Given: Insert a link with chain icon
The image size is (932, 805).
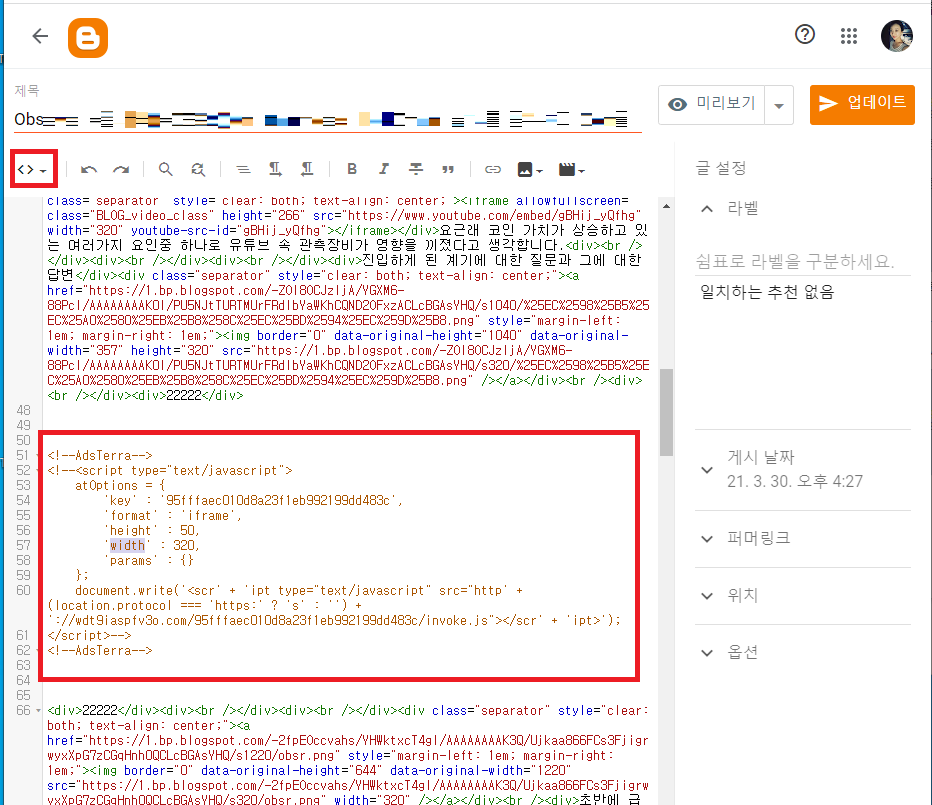Looking at the screenshot, I should (x=493, y=169).
